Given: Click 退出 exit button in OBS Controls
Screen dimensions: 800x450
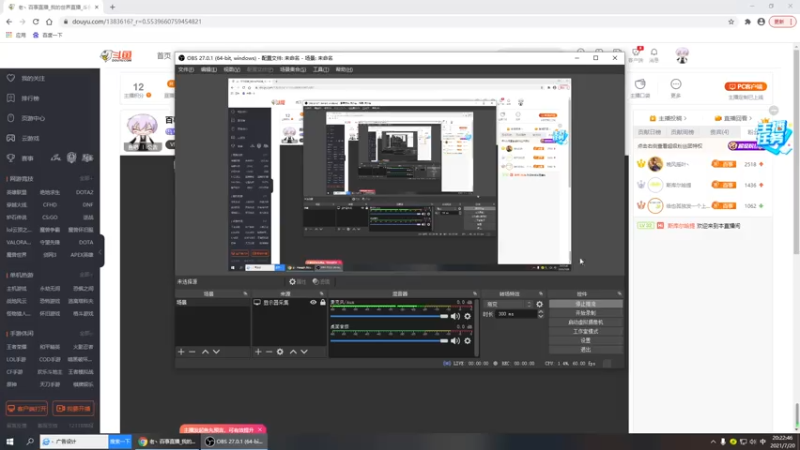Looking at the screenshot, I should pos(586,349).
